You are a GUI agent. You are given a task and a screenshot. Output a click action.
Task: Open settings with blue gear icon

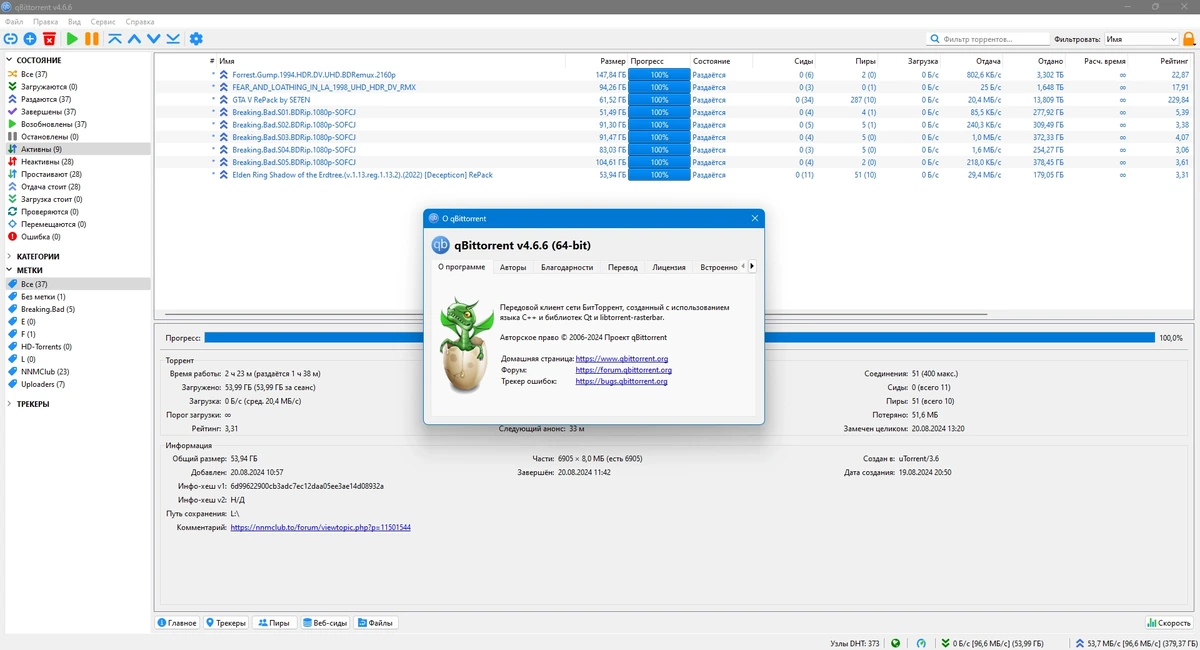click(x=196, y=39)
